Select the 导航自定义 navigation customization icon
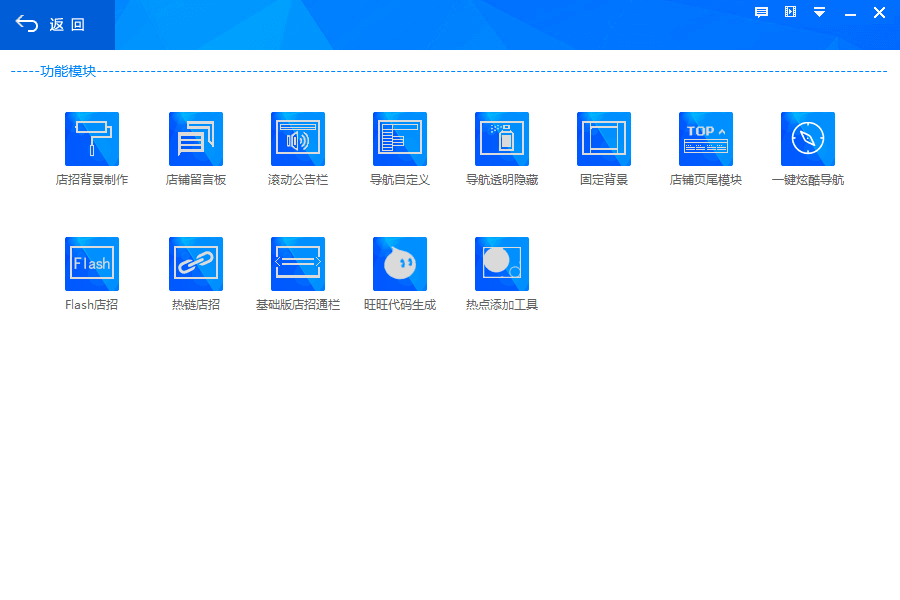 pos(400,139)
